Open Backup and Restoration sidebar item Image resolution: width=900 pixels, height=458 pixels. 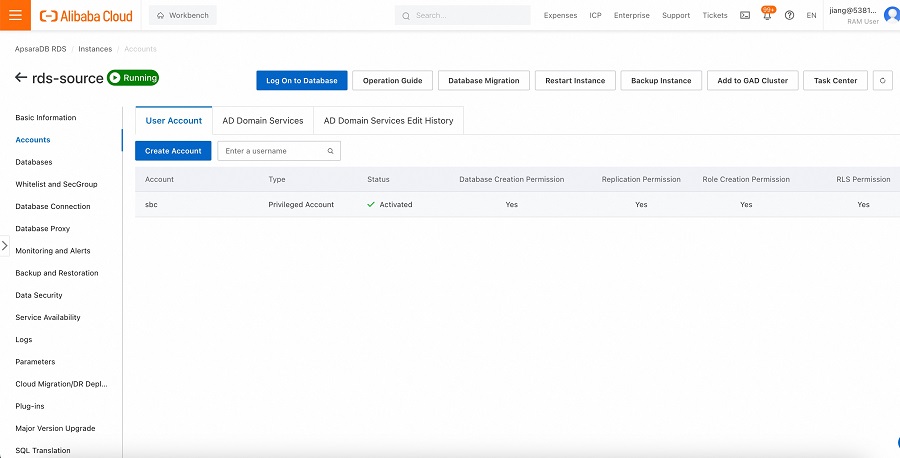pos(57,273)
